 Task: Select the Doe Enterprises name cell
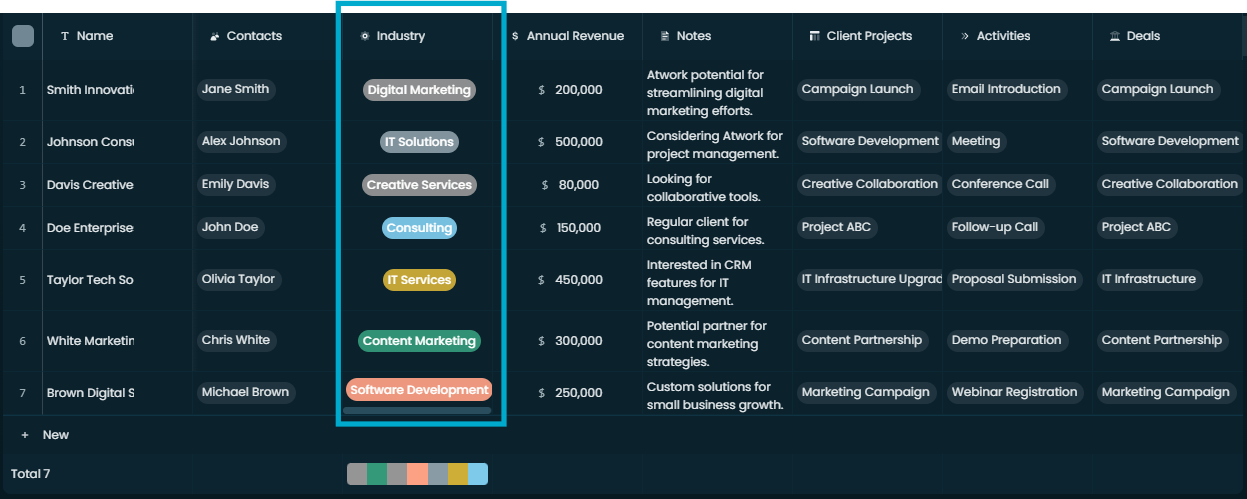(118, 228)
